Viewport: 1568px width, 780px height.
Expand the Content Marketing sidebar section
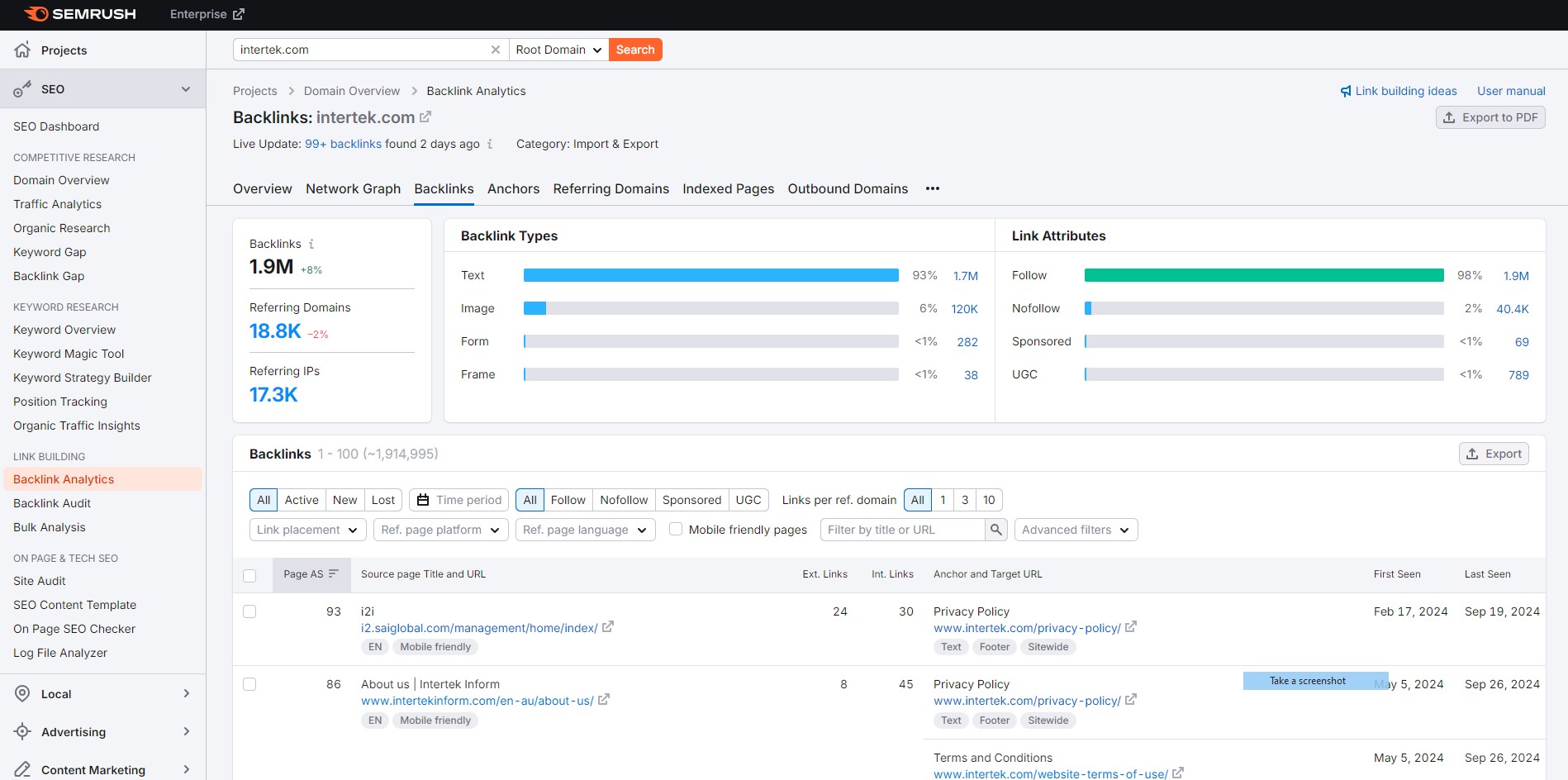[186, 769]
